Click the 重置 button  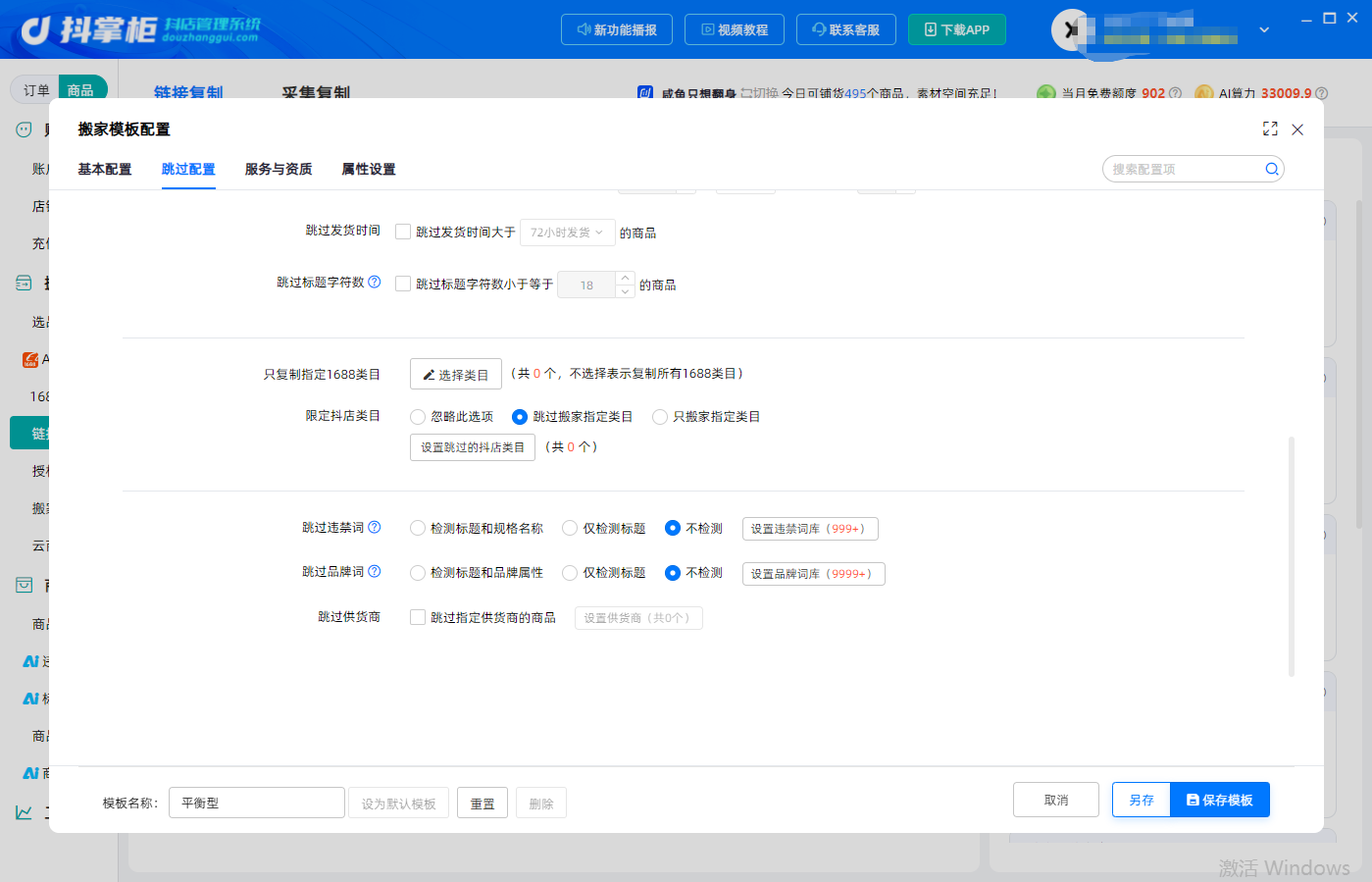click(x=483, y=804)
